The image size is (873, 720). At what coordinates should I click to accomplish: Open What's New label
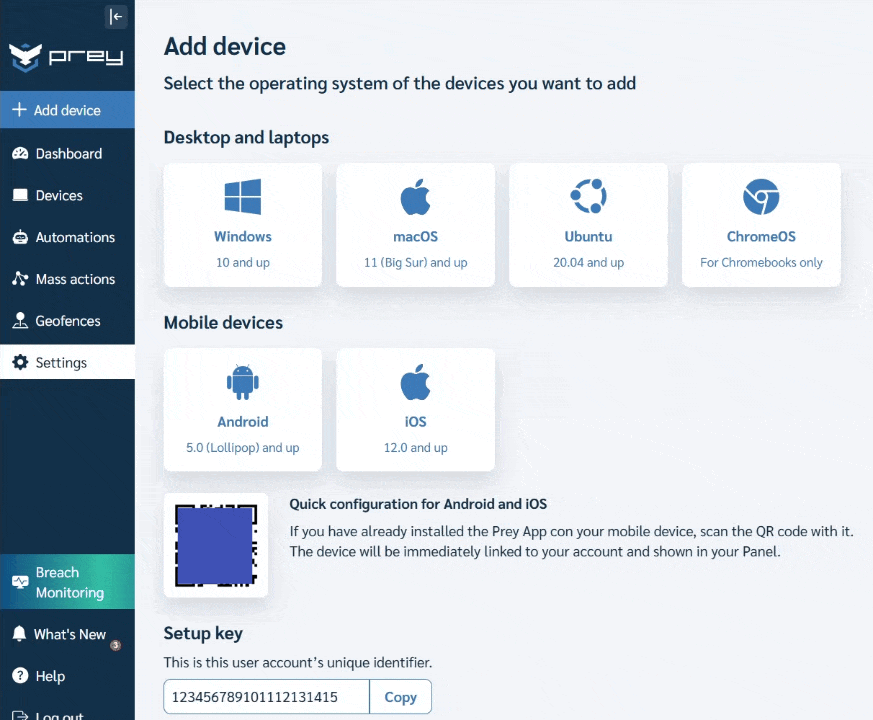coord(70,634)
